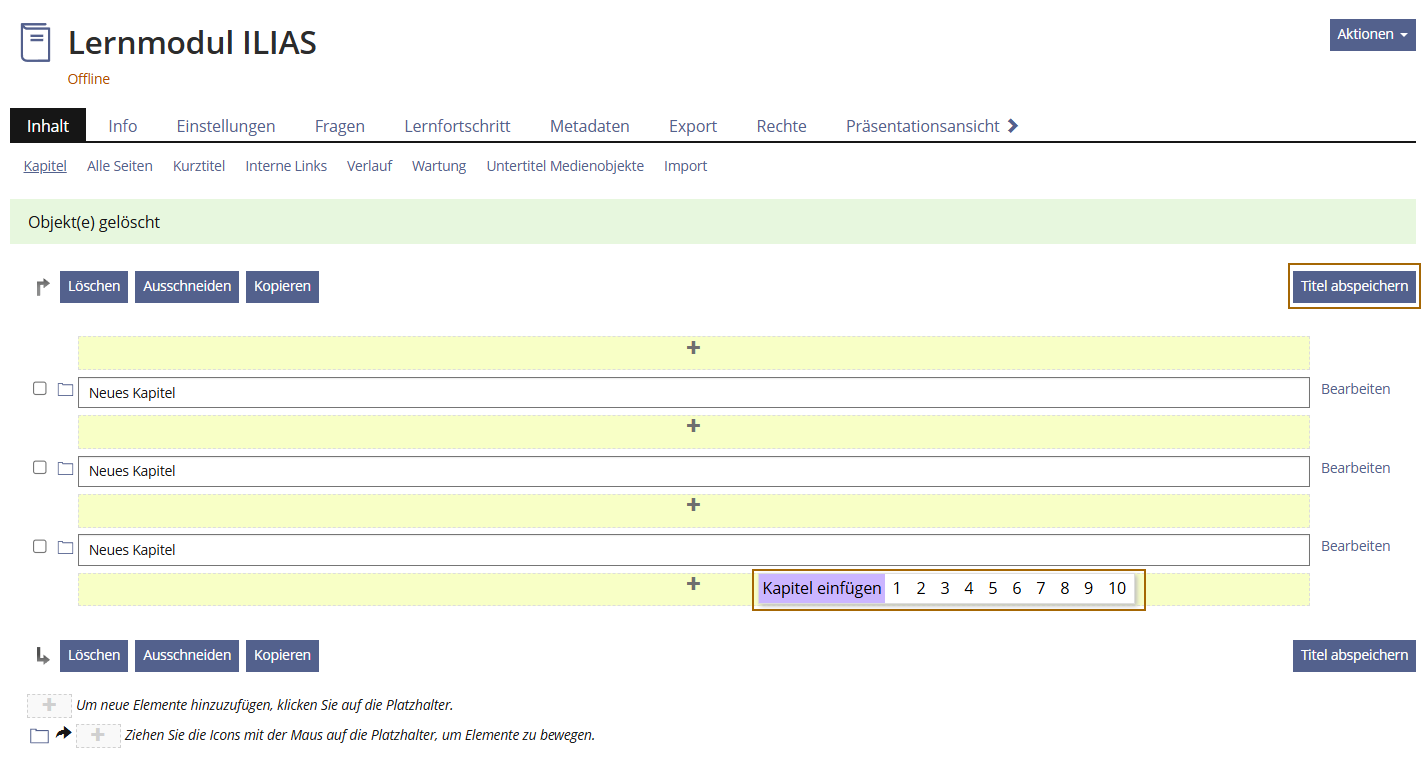The image size is (1423, 761).
Task: Go to the Einstellungen tab
Action: pos(226,126)
